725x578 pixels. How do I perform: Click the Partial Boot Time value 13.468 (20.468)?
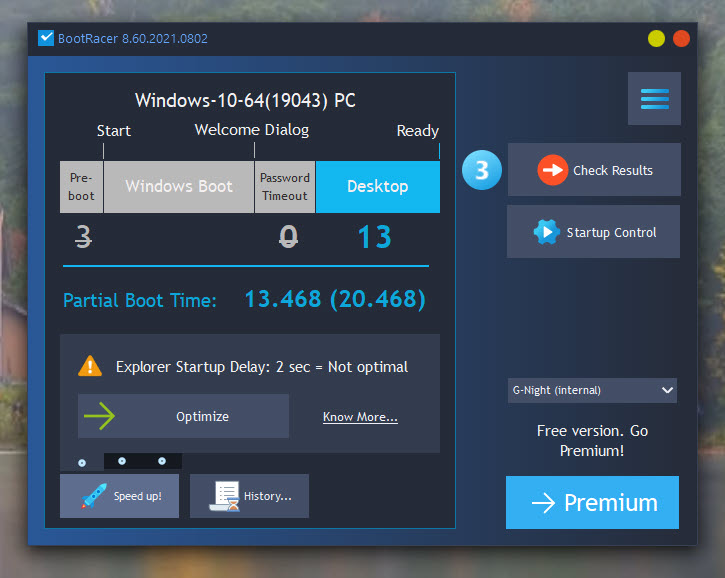335,299
